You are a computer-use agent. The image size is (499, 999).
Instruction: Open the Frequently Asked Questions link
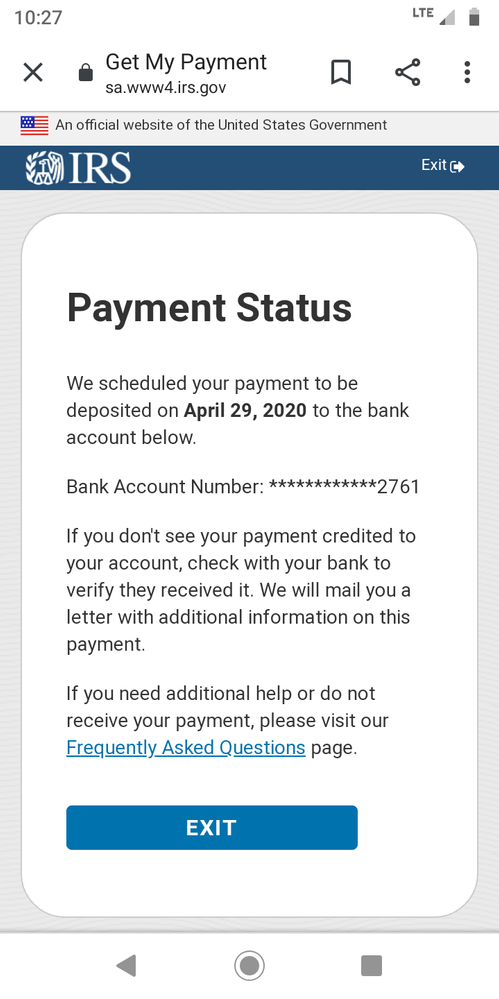coord(186,747)
